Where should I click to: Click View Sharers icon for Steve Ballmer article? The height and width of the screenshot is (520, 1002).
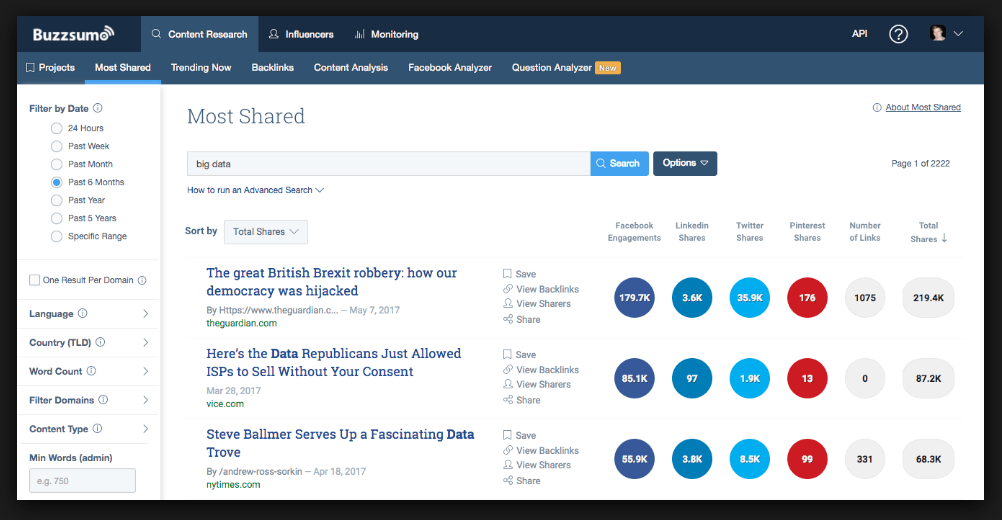pyautogui.click(x=507, y=464)
